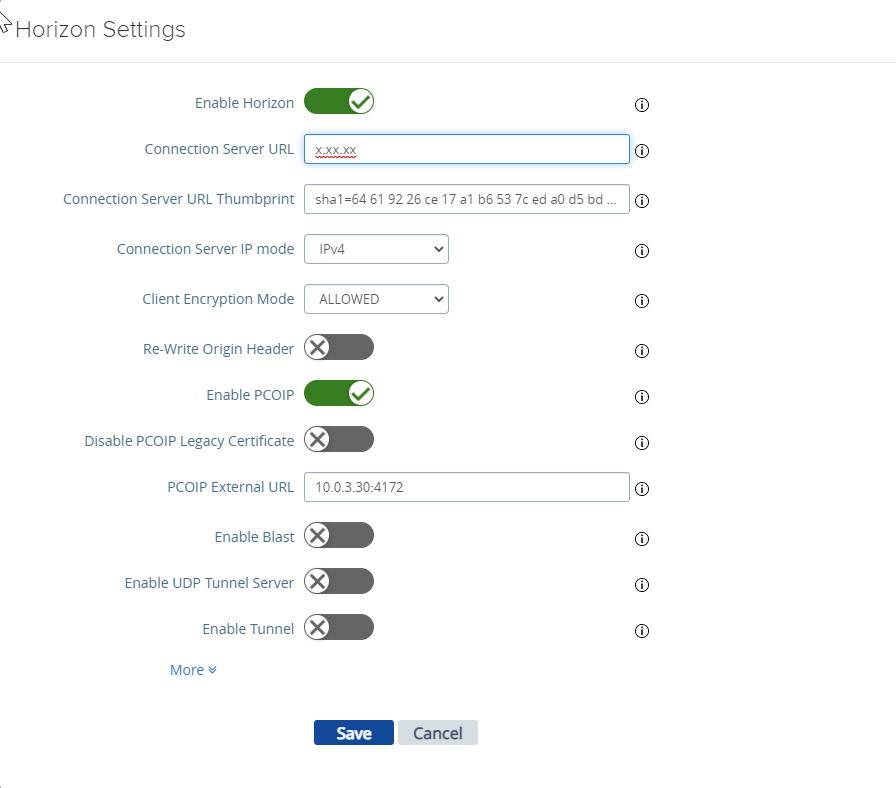Open info icon for Connection Server URL
The height and width of the screenshot is (788, 896).
click(642, 151)
